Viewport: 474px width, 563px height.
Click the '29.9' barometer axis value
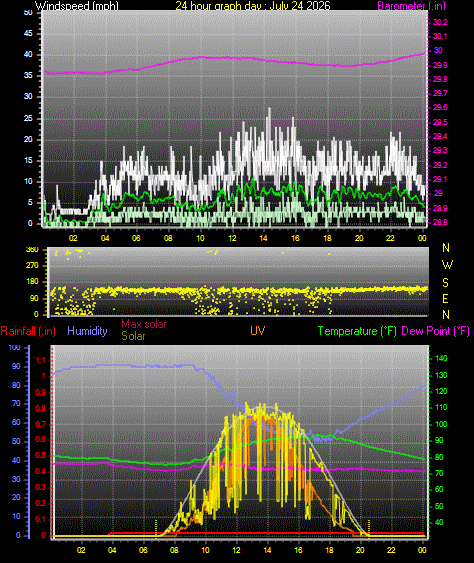click(440, 65)
